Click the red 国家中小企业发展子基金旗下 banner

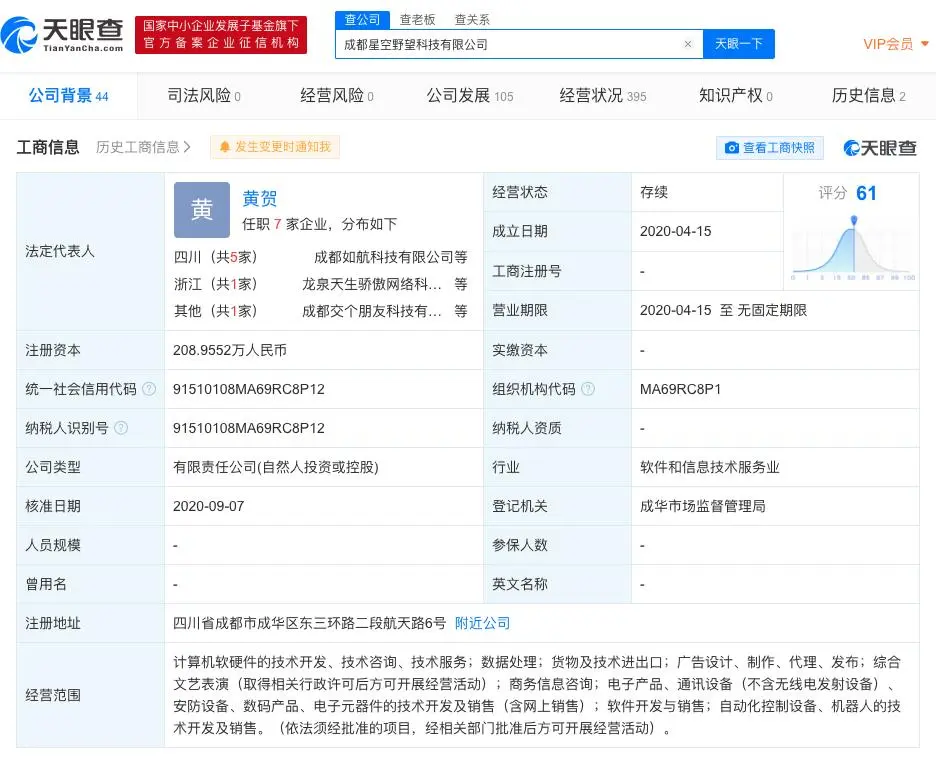click(x=221, y=35)
